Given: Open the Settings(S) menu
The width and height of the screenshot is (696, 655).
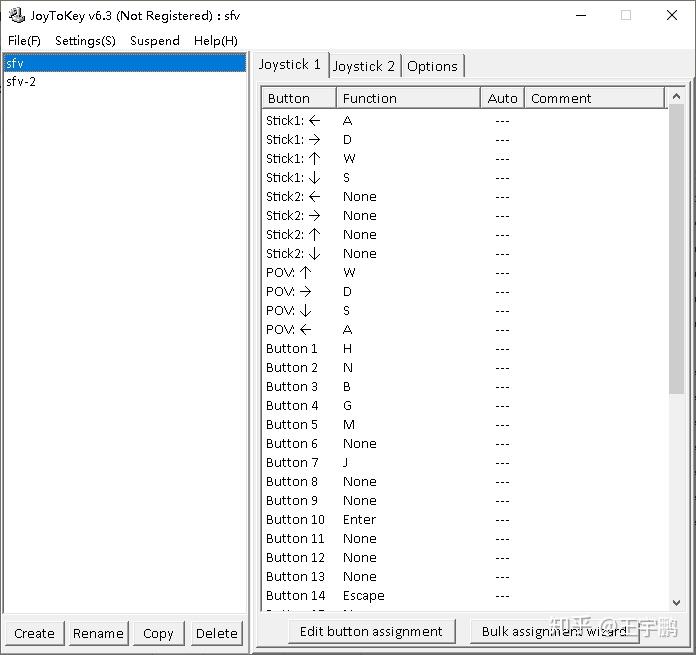Looking at the screenshot, I should (x=85, y=41).
